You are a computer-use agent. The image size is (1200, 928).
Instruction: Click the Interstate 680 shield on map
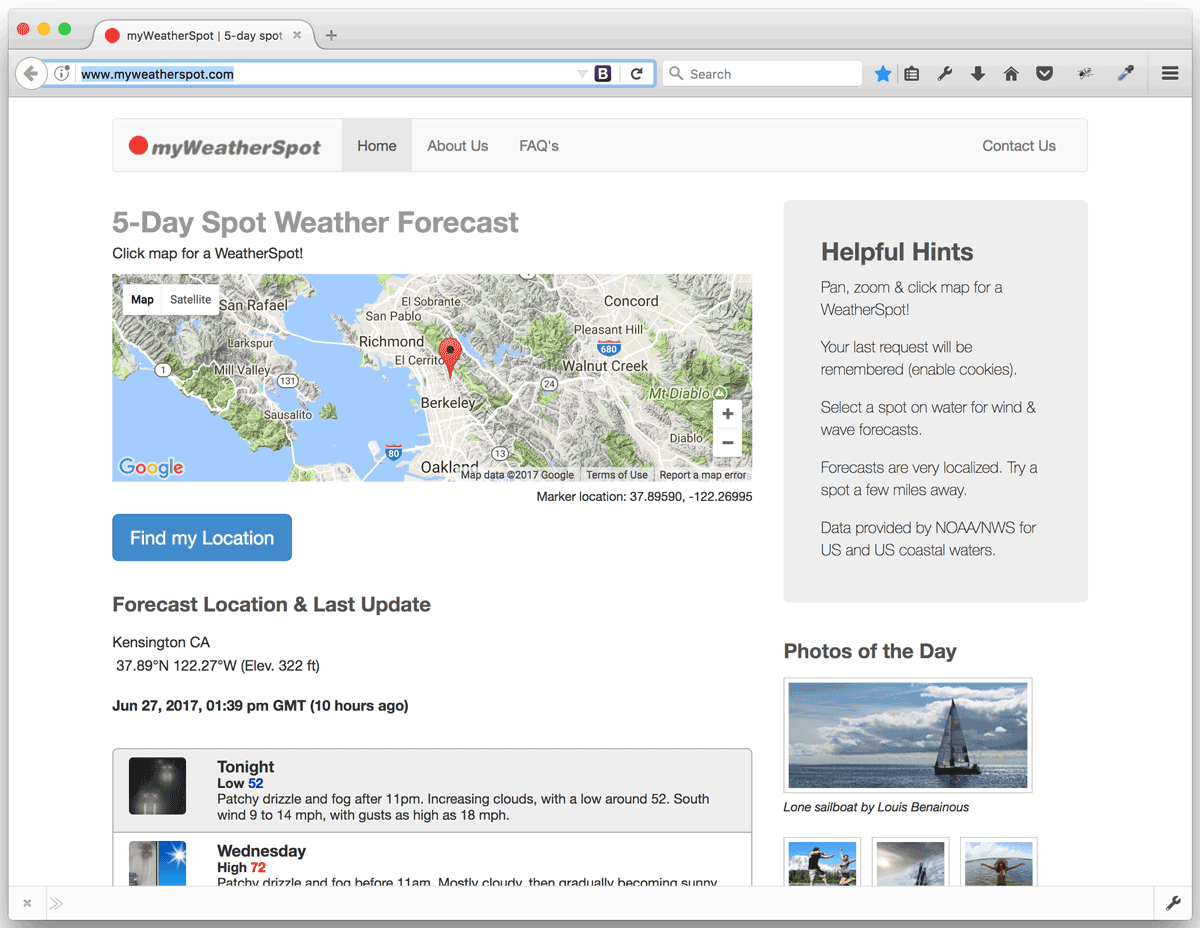[608, 348]
